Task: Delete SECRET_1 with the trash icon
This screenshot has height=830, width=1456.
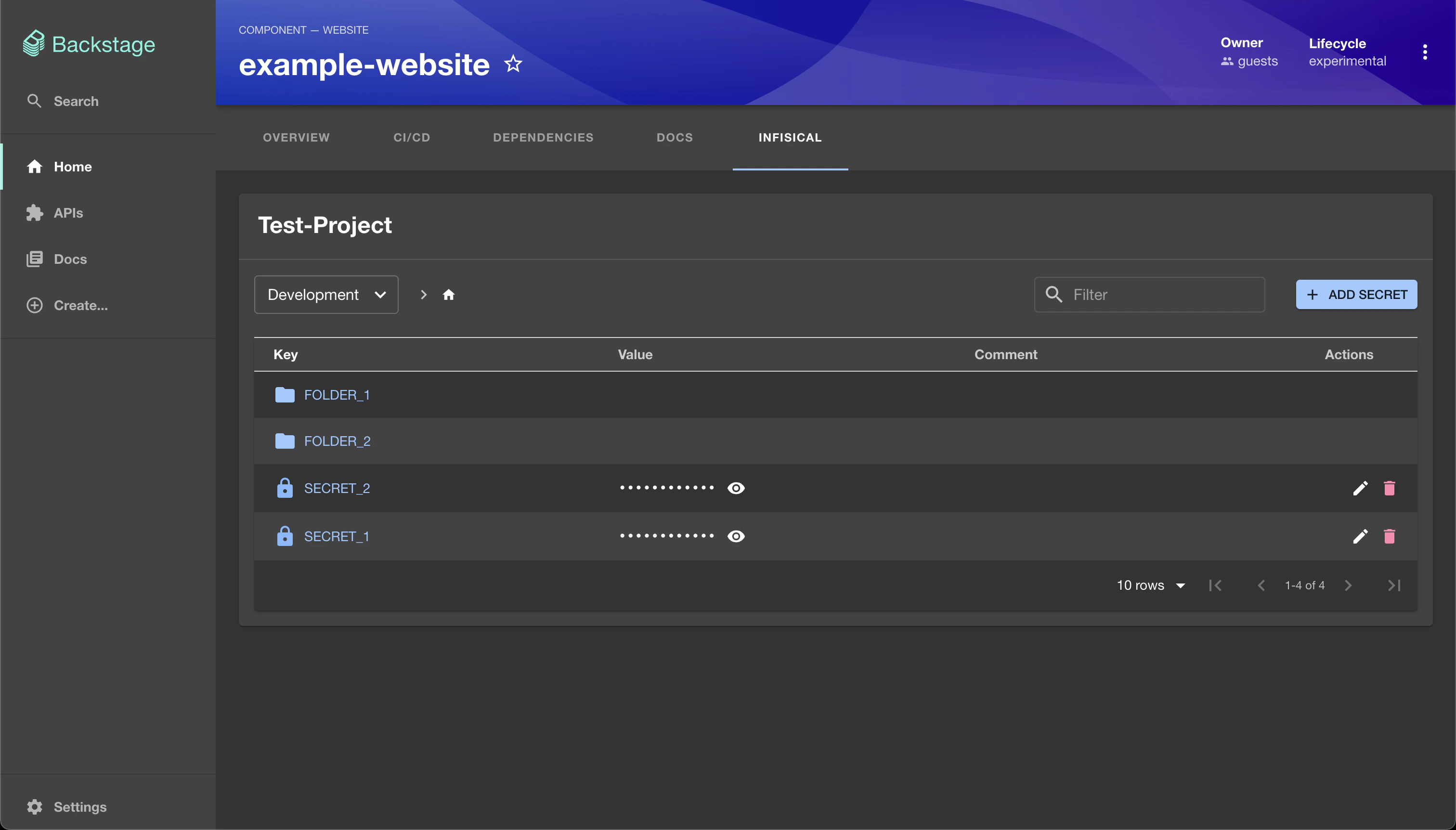Action: 1389,536
